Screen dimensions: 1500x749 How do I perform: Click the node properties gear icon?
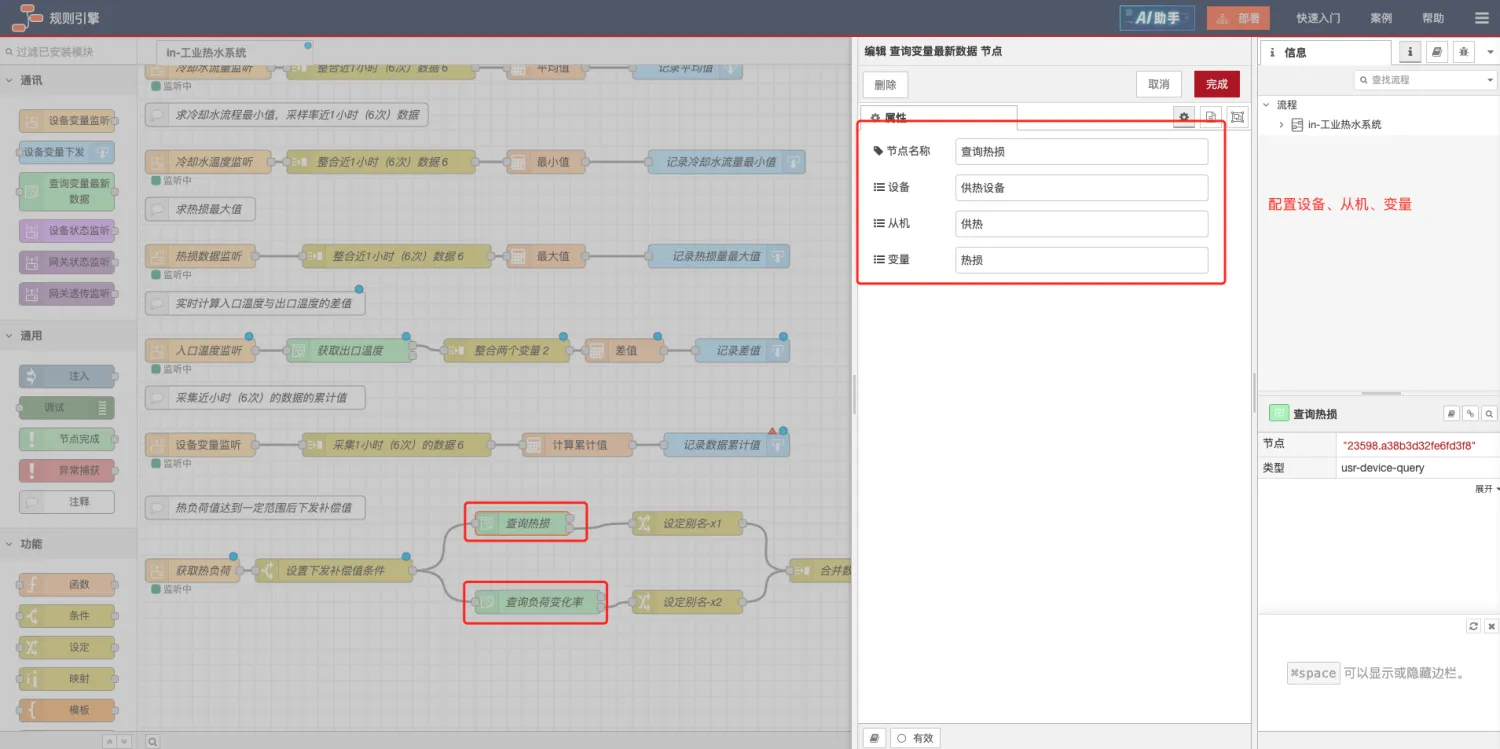pyautogui.click(x=1184, y=117)
